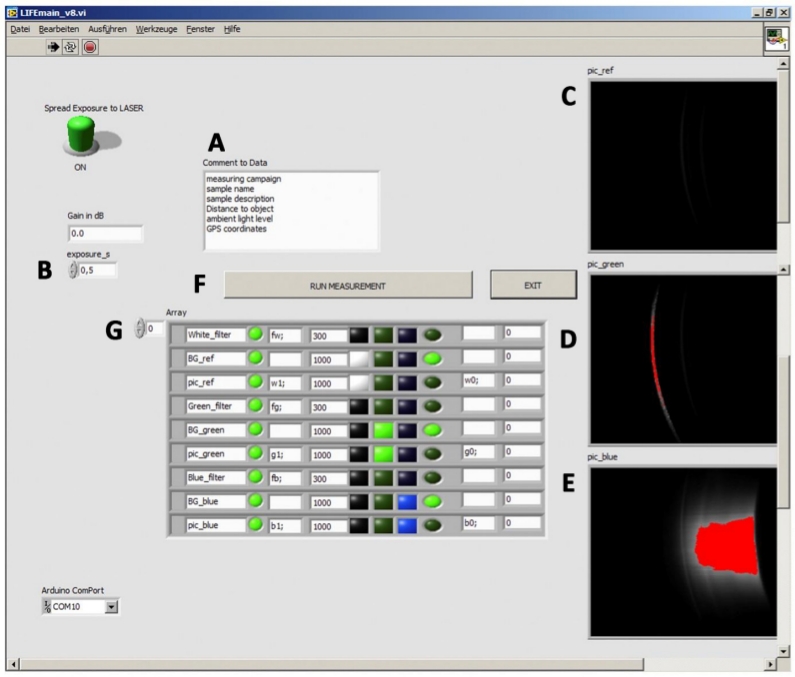The image size is (795, 677).
Task: Click the Gain in dB input field
Action: tap(105, 233)
